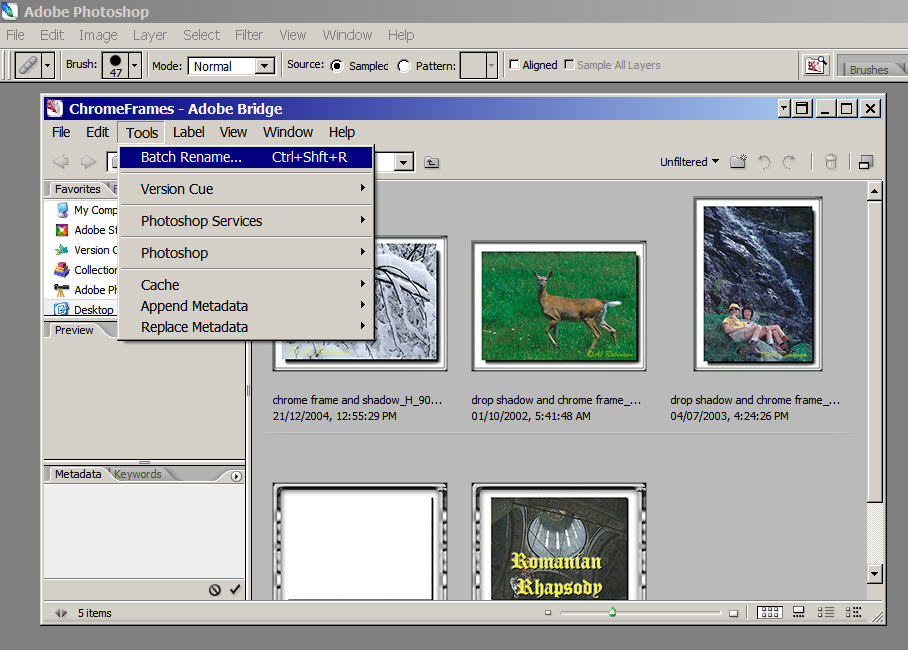Select the thumbnails view icon
This screenshot has height=650, width=908.
[x=769, y=612]
